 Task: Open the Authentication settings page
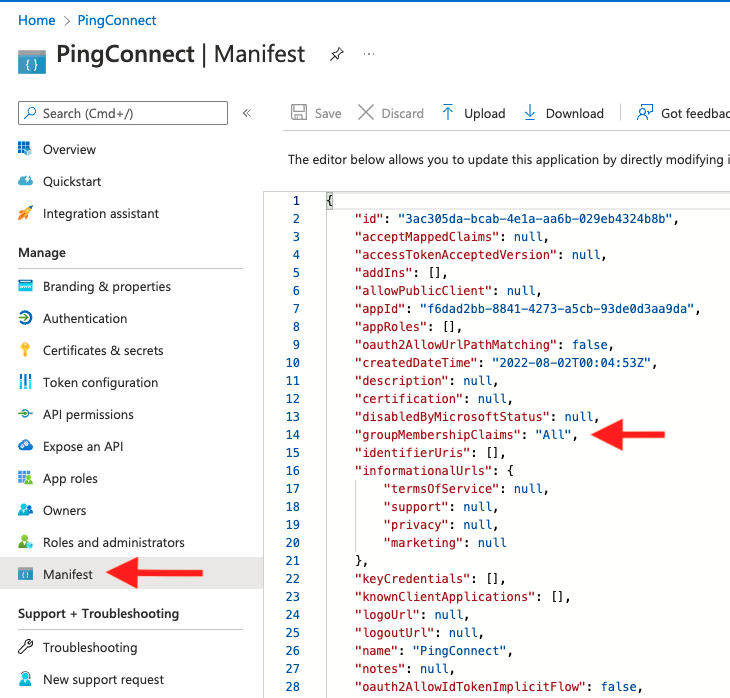85,319
